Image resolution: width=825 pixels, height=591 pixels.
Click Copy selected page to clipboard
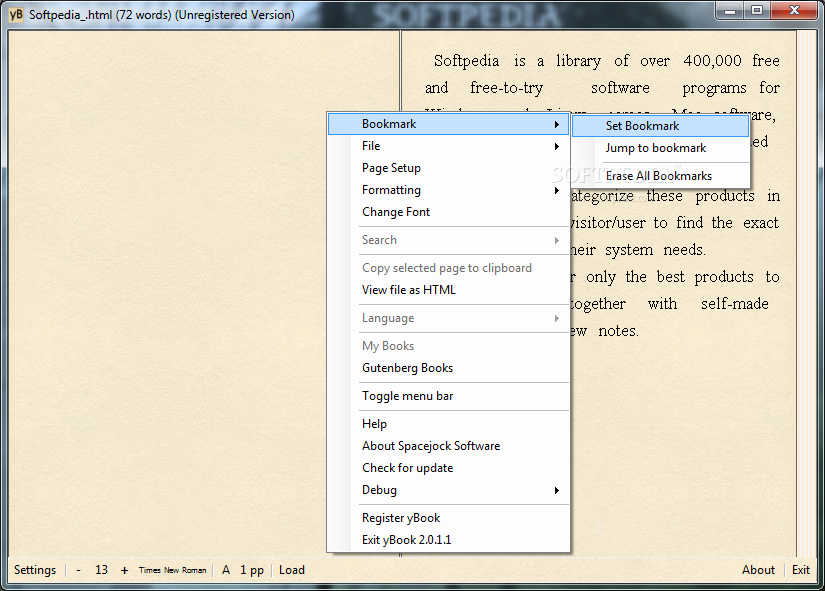pos(447,268)
